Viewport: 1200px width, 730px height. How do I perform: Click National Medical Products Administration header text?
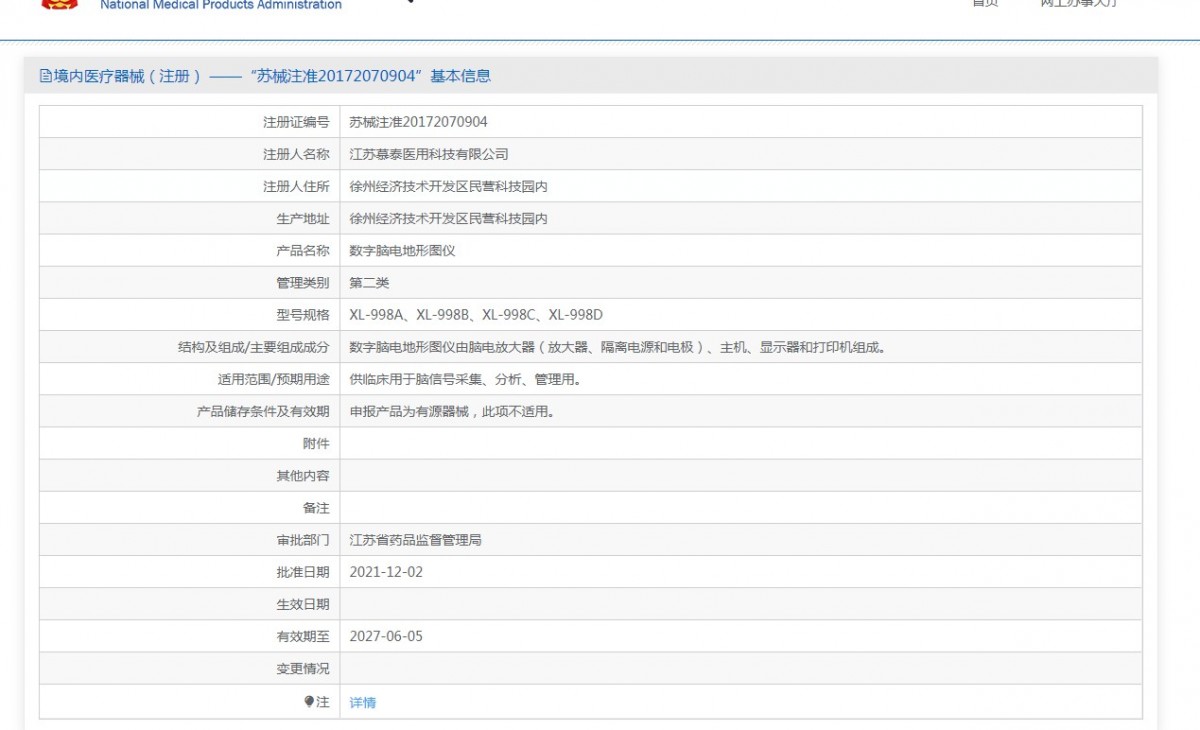click(221, 5)
